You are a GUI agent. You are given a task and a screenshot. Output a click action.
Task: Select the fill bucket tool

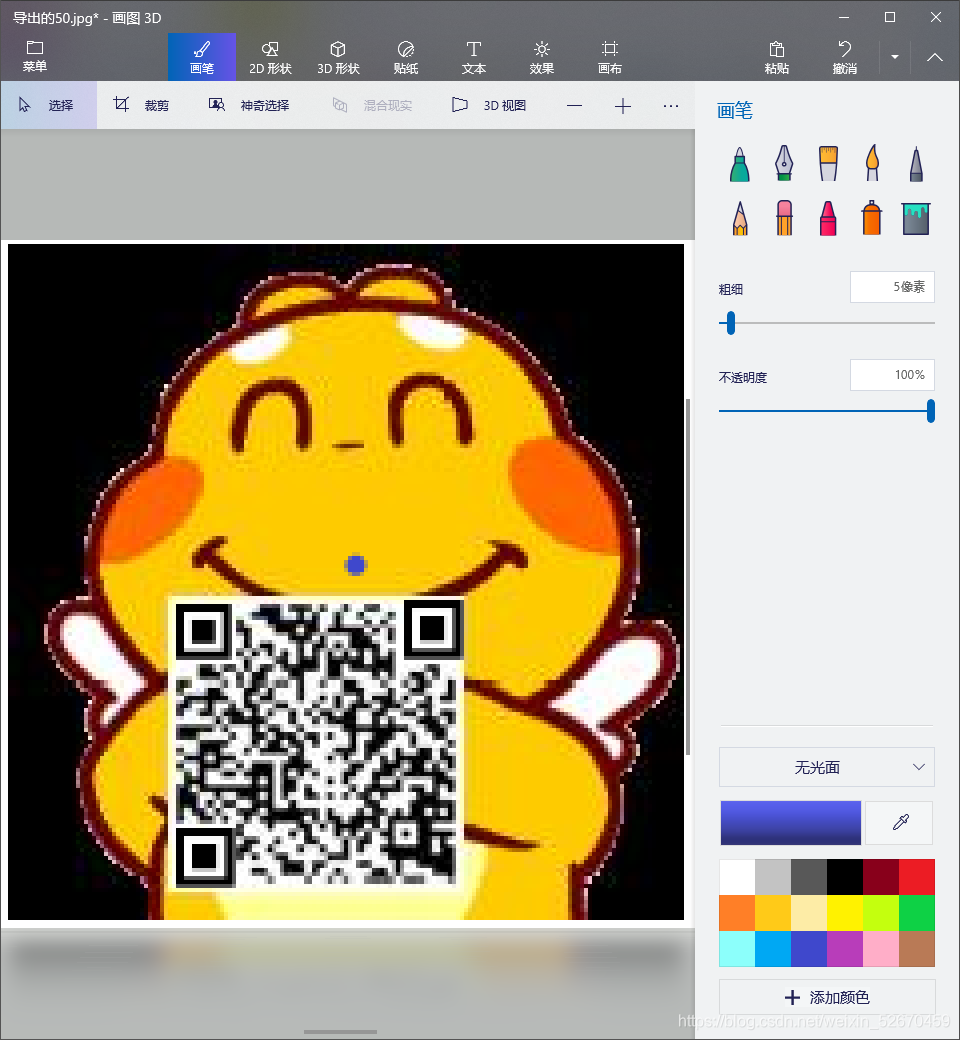916,218
